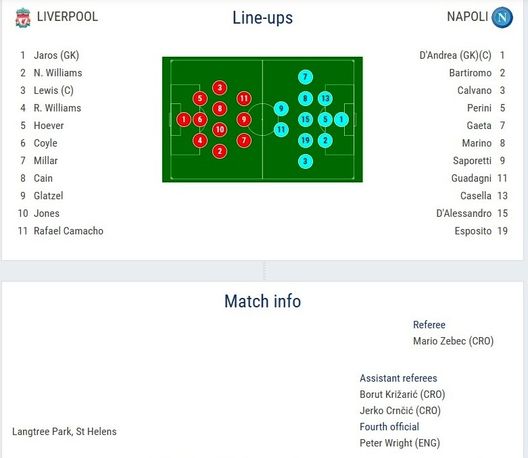The width and height of the screenshot is (528, 458).
Task: Click the Match info section heading
Action: point(262,301)
